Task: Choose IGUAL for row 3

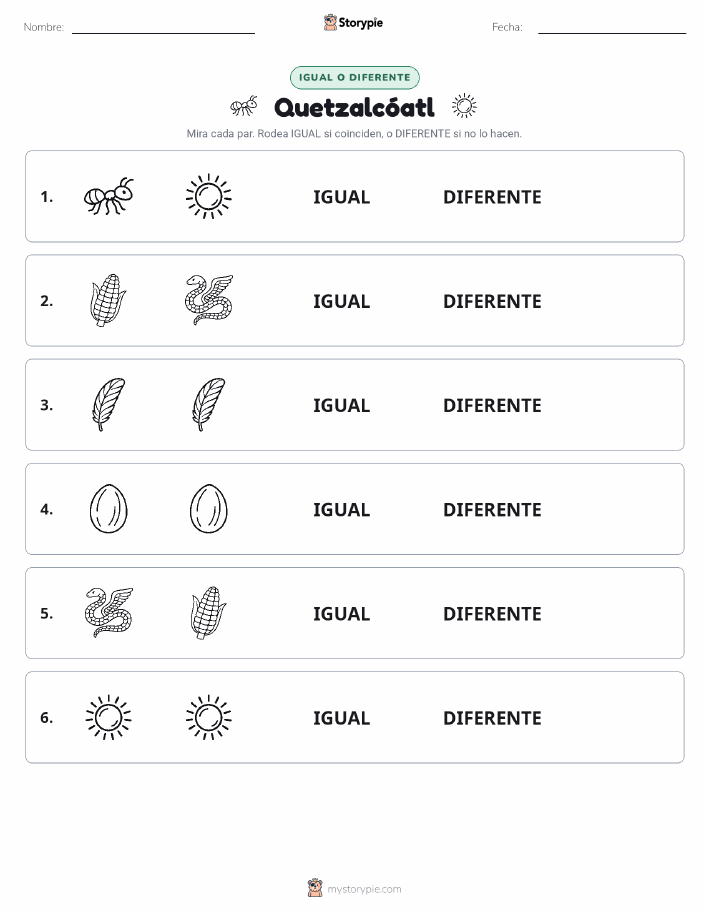Action: (342, 405)
